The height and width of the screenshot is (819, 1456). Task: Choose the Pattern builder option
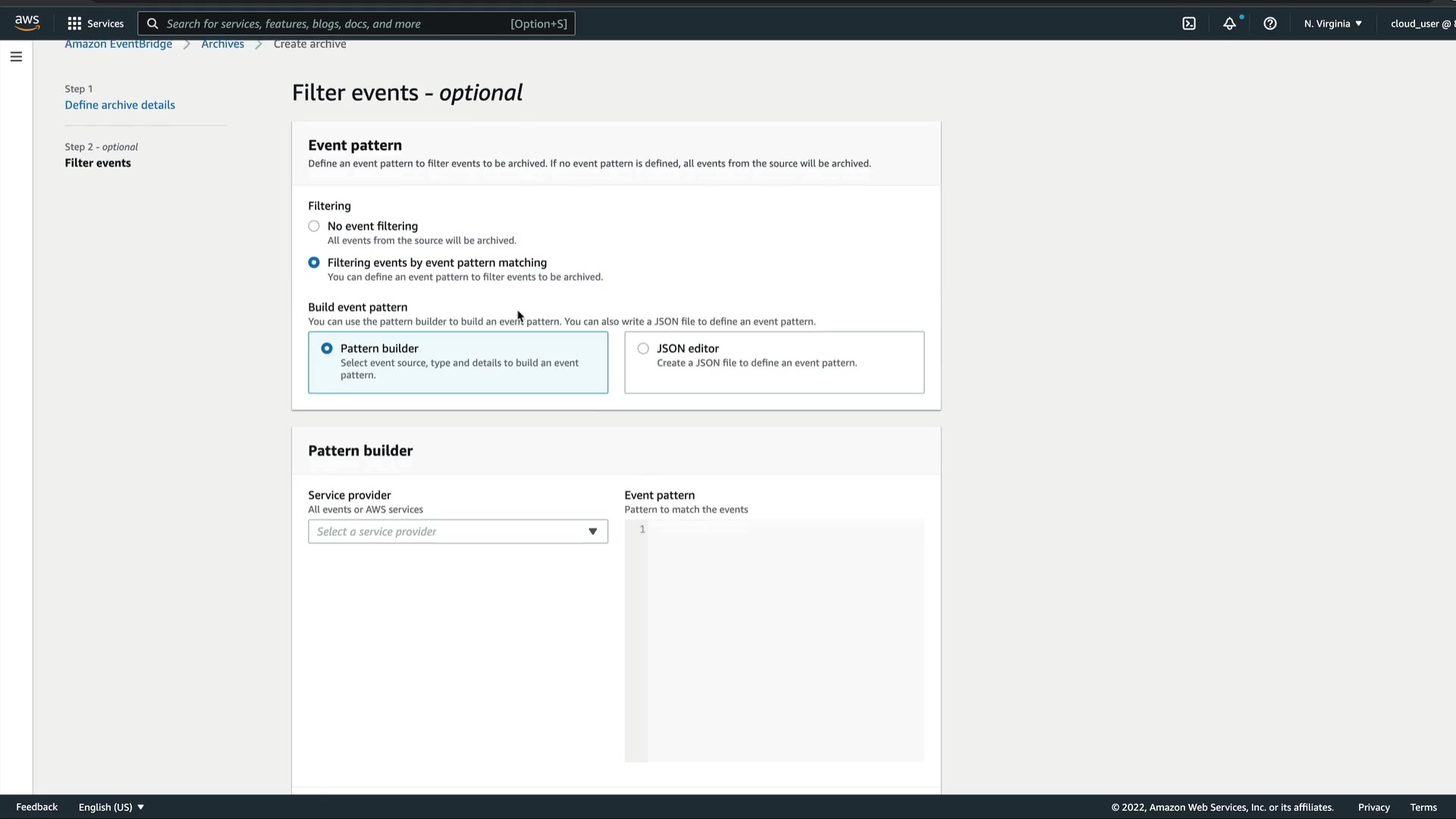(x=327, y=349)
